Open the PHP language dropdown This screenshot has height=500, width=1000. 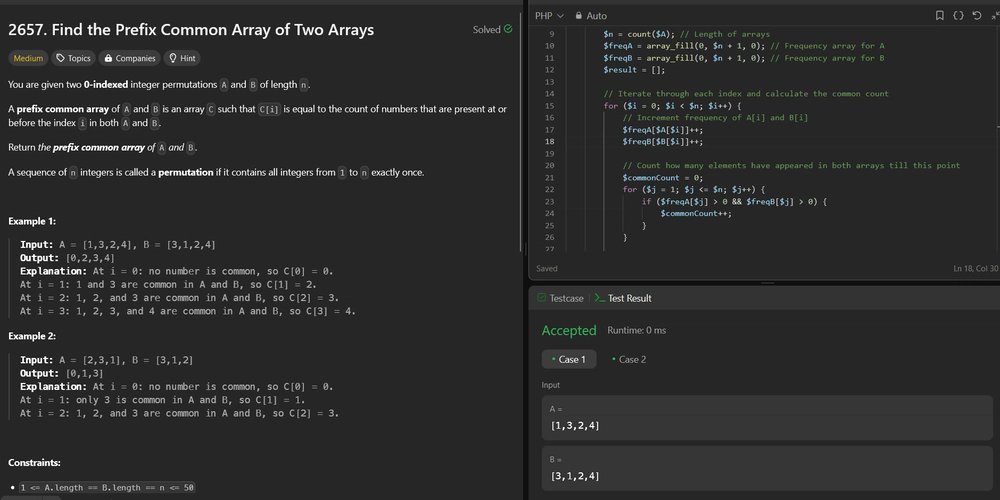coord(549,15)
